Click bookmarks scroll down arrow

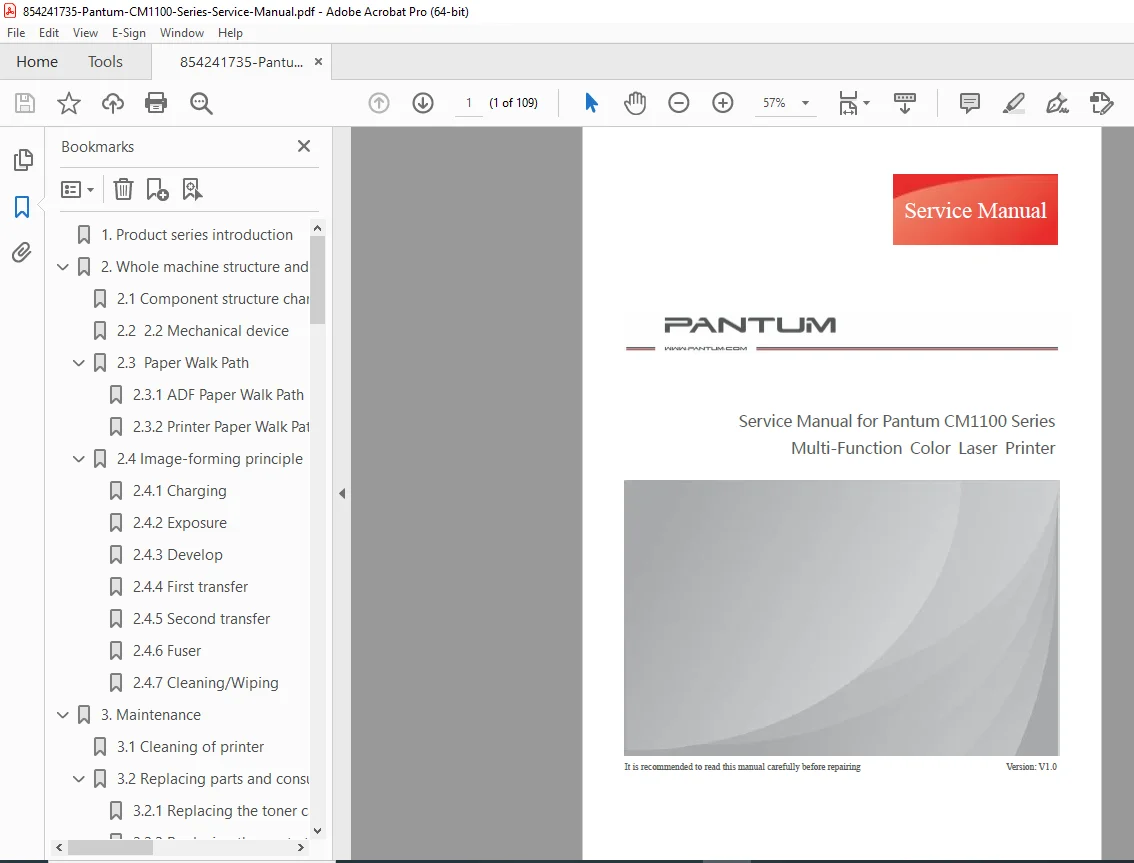[317, 830]
